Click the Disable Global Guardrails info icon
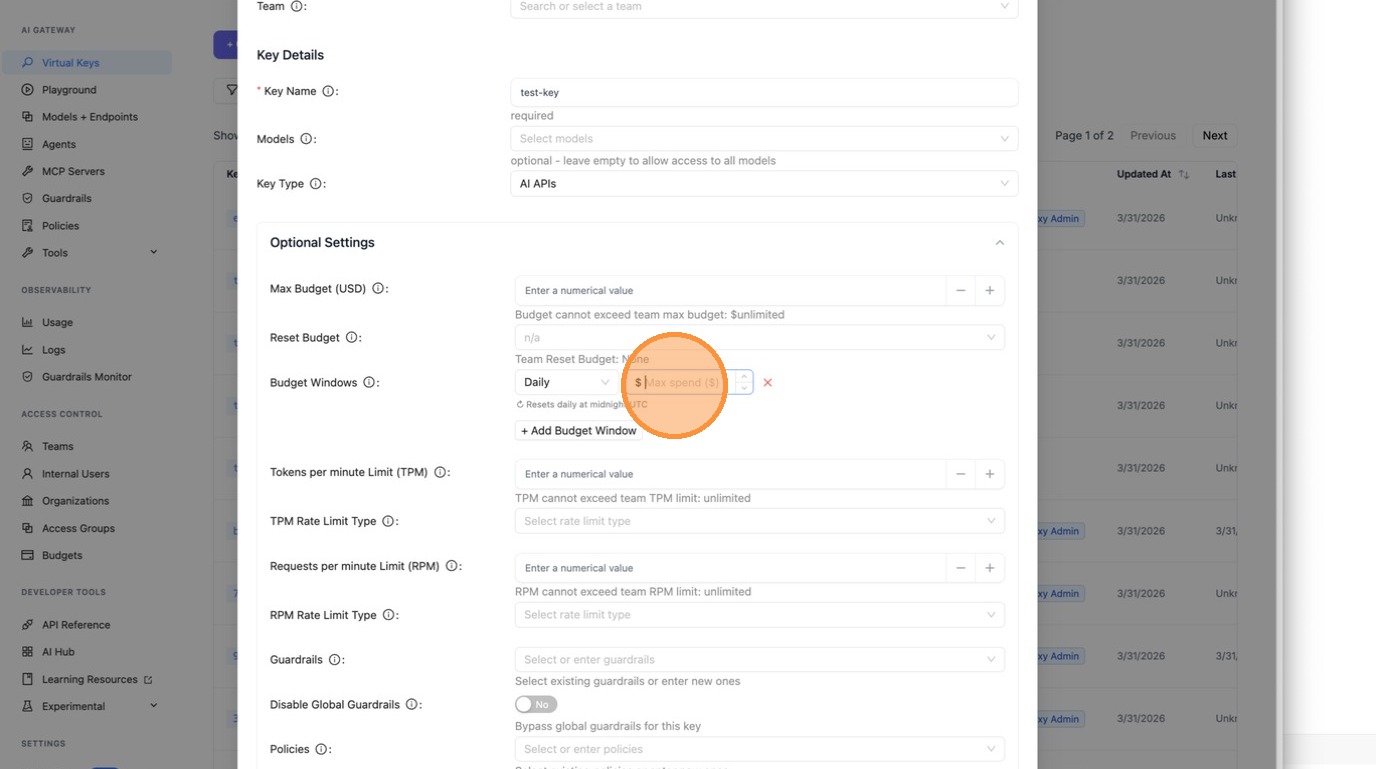This screenshot has width=1376, height=769. 411,705
